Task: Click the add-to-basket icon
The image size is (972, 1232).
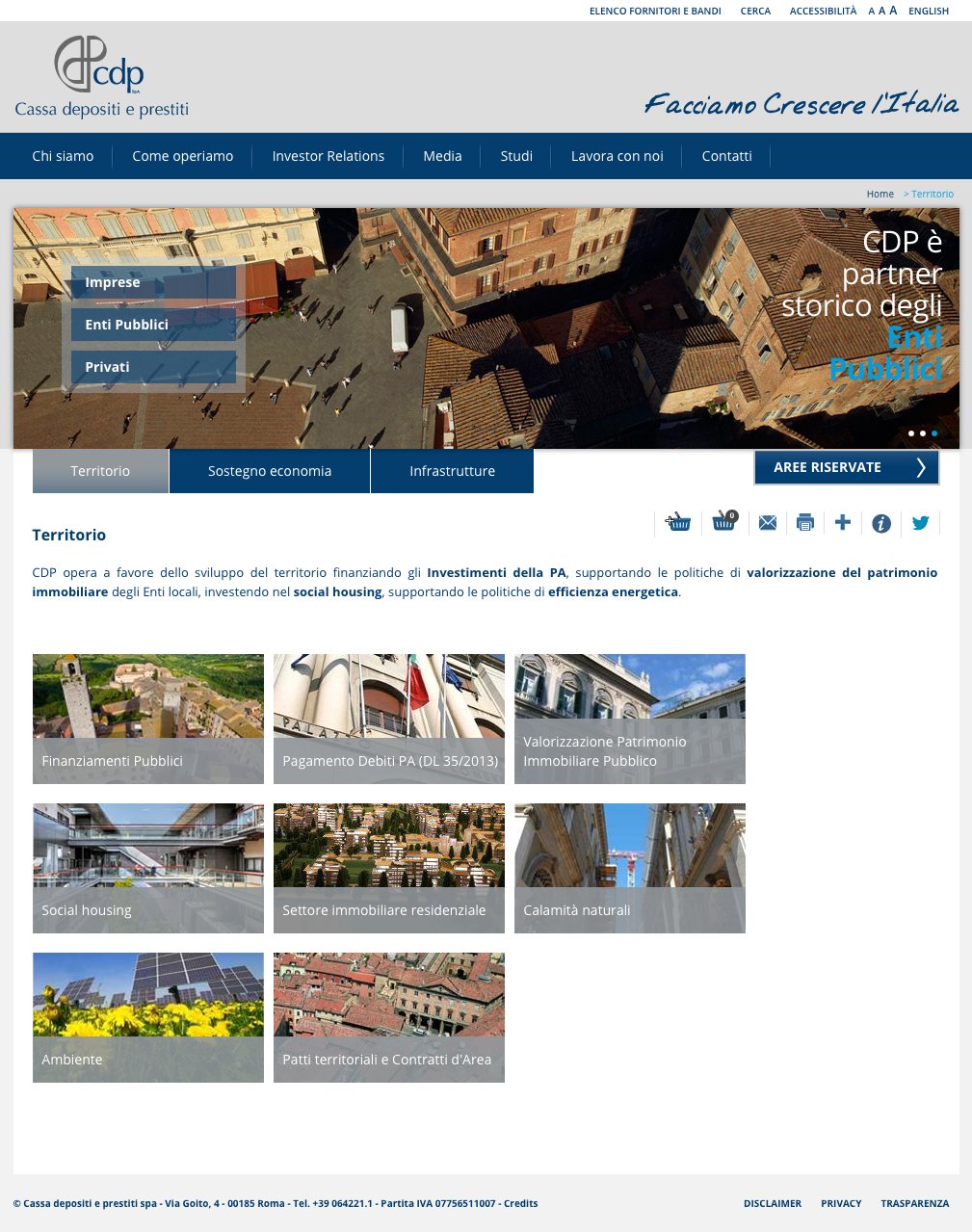Action: click(x=678, y=522)
